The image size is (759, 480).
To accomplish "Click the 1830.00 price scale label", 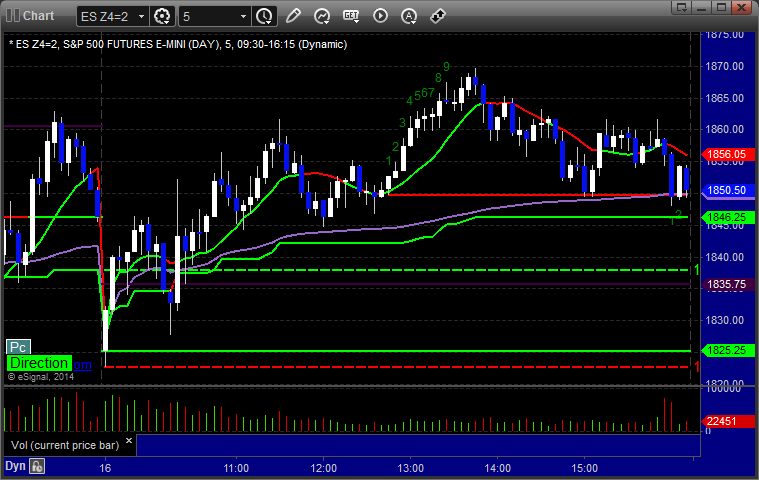I will (x=725, y=320).
